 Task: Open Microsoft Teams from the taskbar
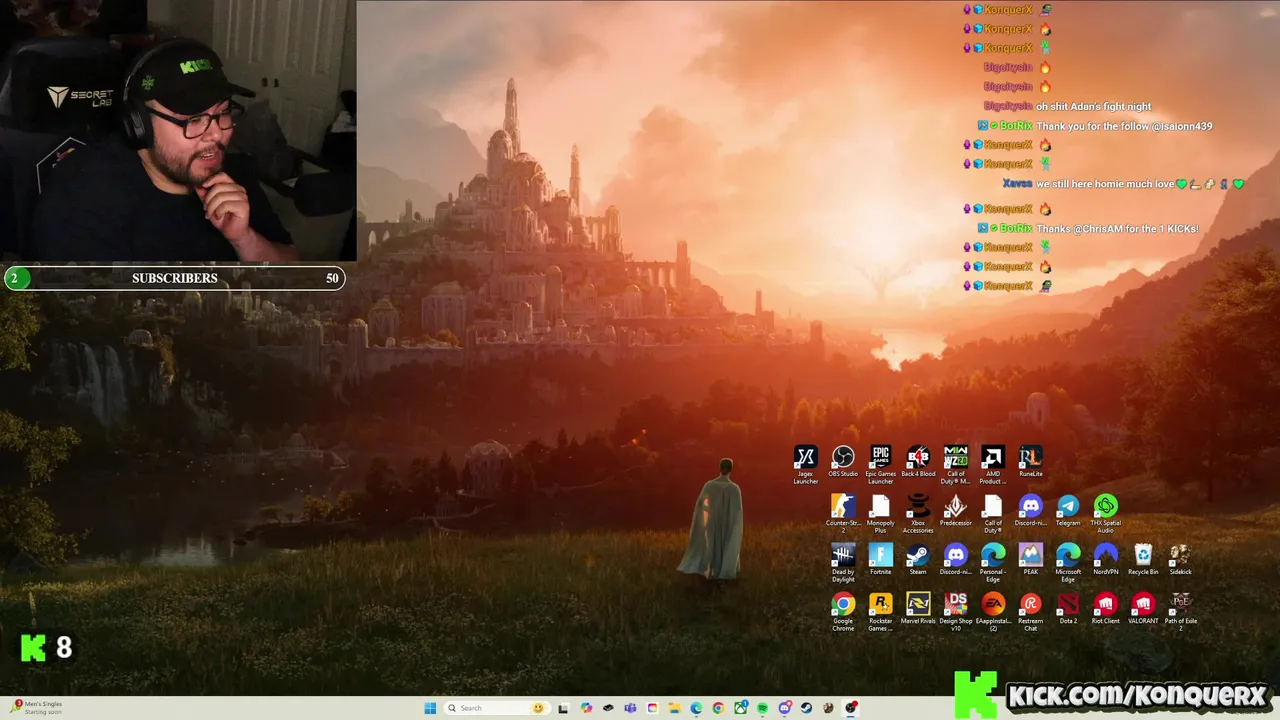point(630,708)
